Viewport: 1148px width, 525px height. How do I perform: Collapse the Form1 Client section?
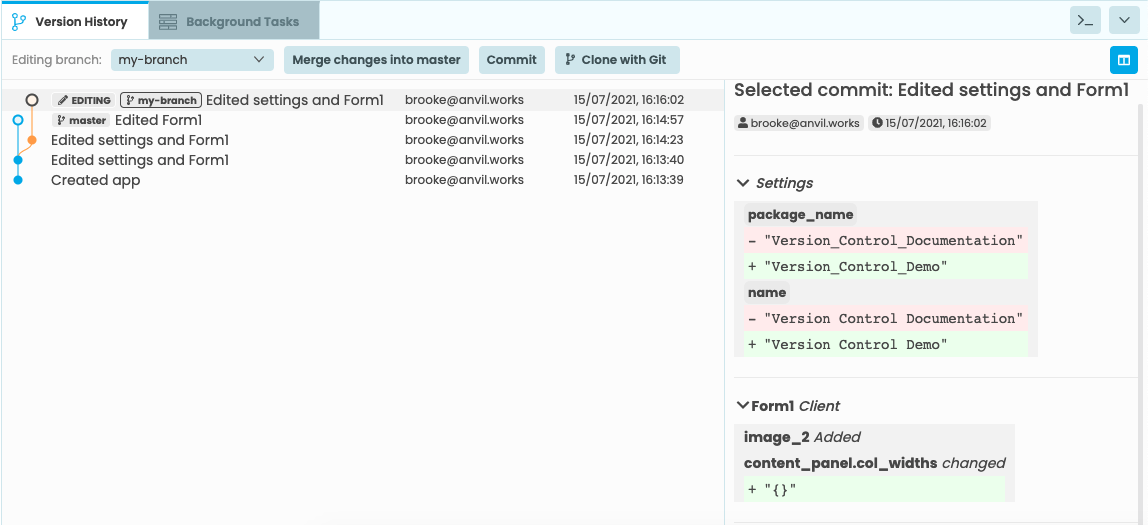(743, 406)
